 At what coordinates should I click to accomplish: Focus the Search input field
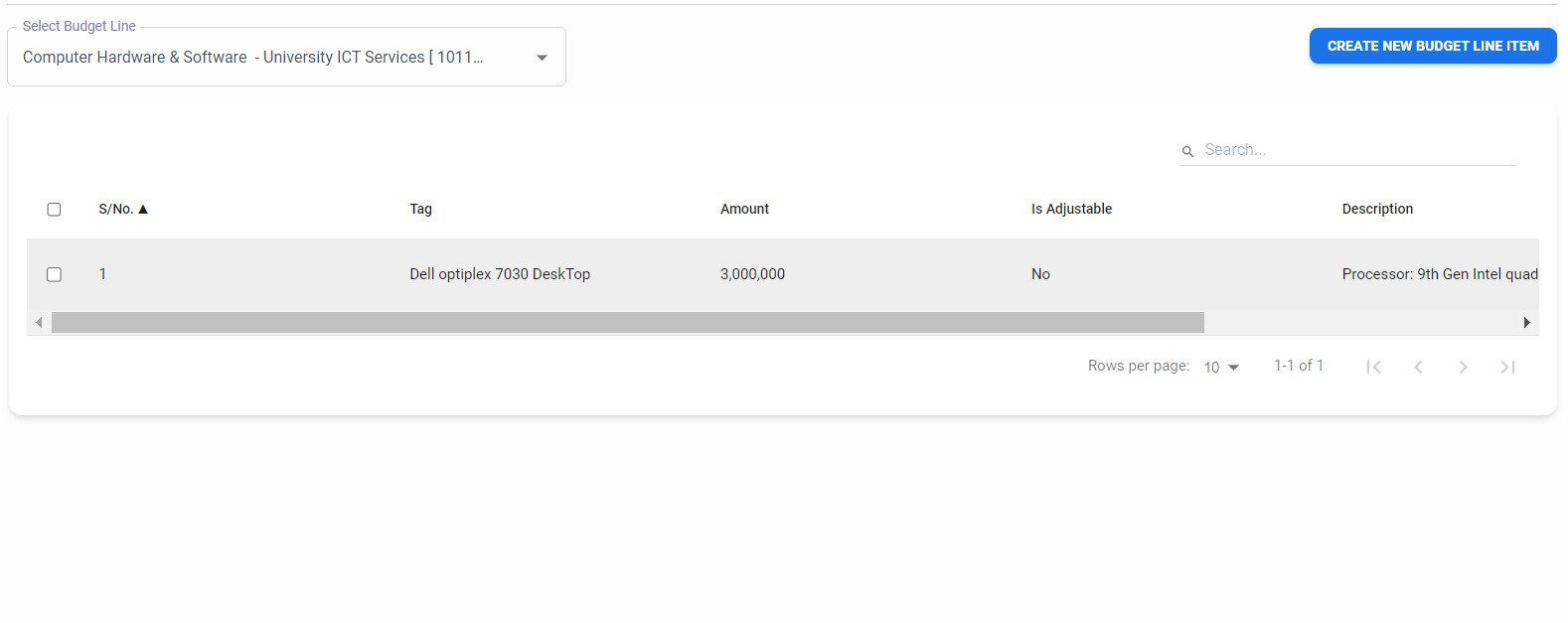pos(1358,150)
